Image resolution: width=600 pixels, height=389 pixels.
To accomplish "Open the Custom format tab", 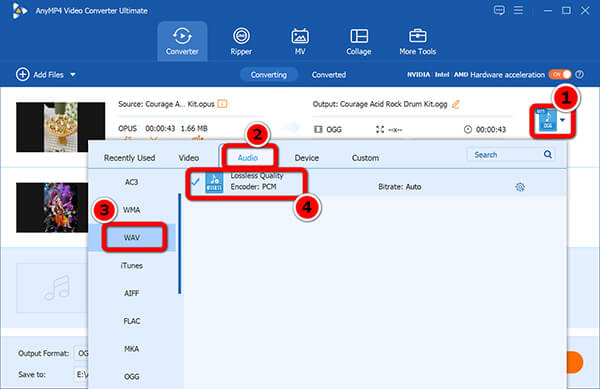I will 365,158.
